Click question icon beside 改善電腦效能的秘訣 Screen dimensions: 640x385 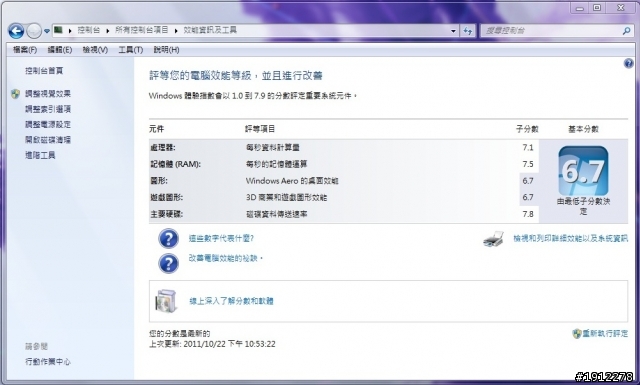(168, 263)
